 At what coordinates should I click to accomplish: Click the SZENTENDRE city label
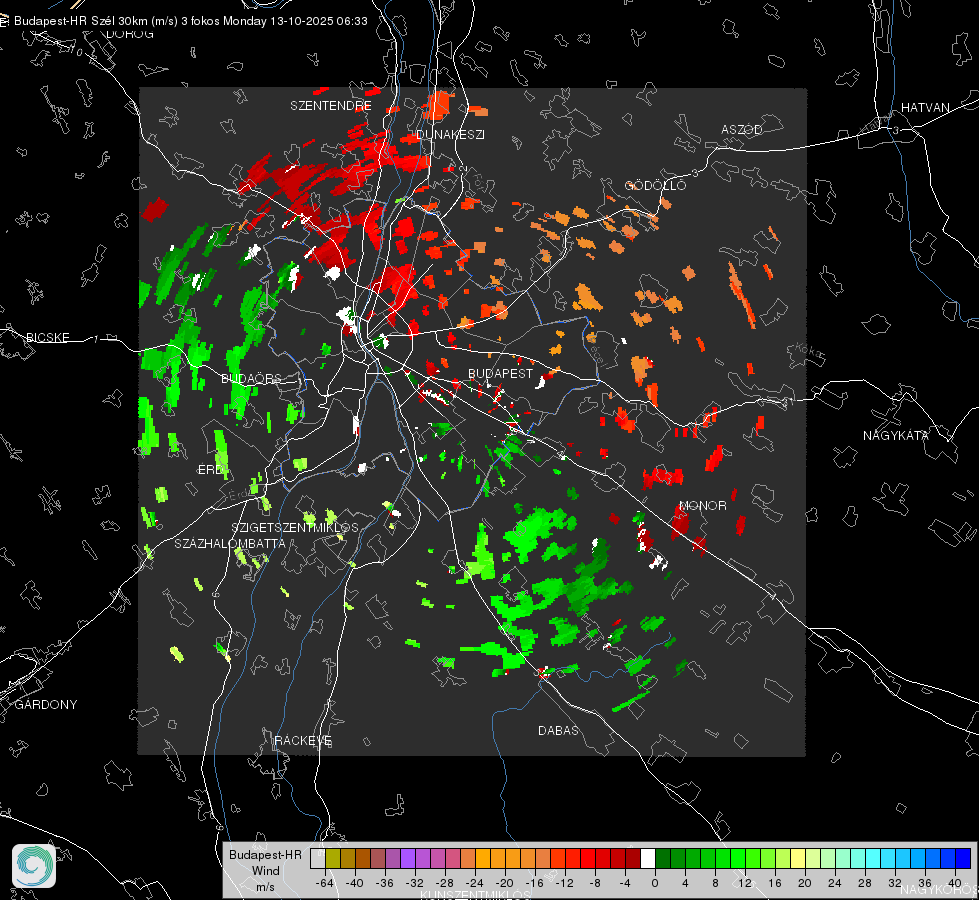pos(331,106)
